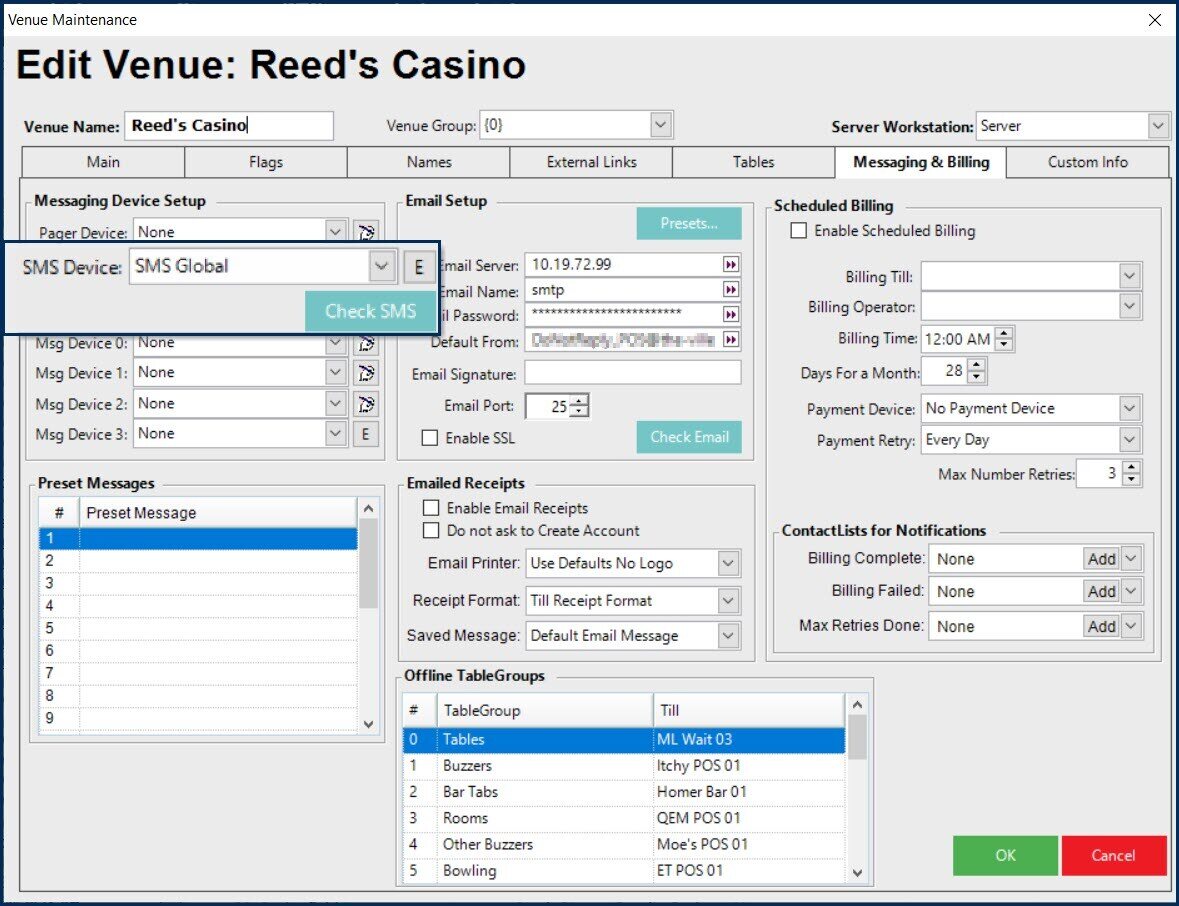Click the arrow icon in Email Server field
The width and height of the screenshot is (1179, 906).
click(731, 265)
